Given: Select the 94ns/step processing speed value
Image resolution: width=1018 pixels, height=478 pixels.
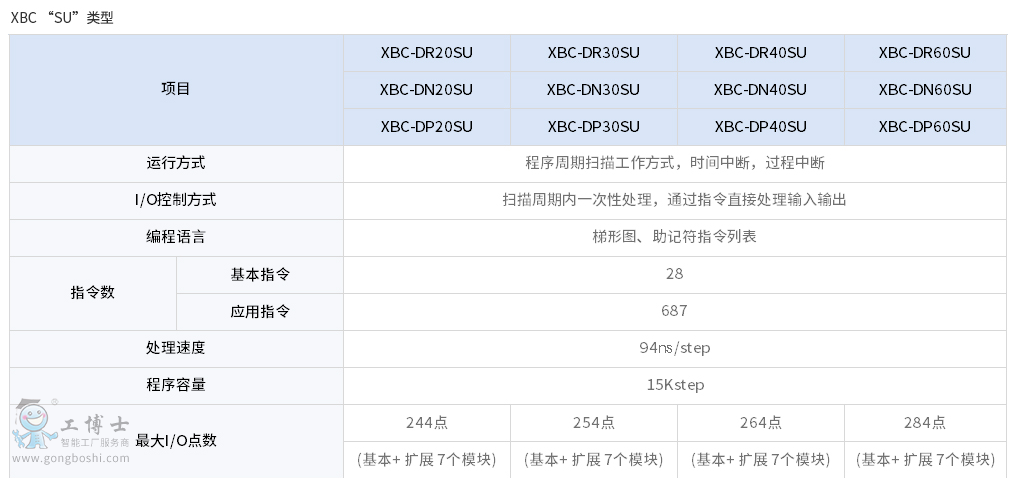Looking at the screenshot, I should pyautogui.click(x=674, y=348).
